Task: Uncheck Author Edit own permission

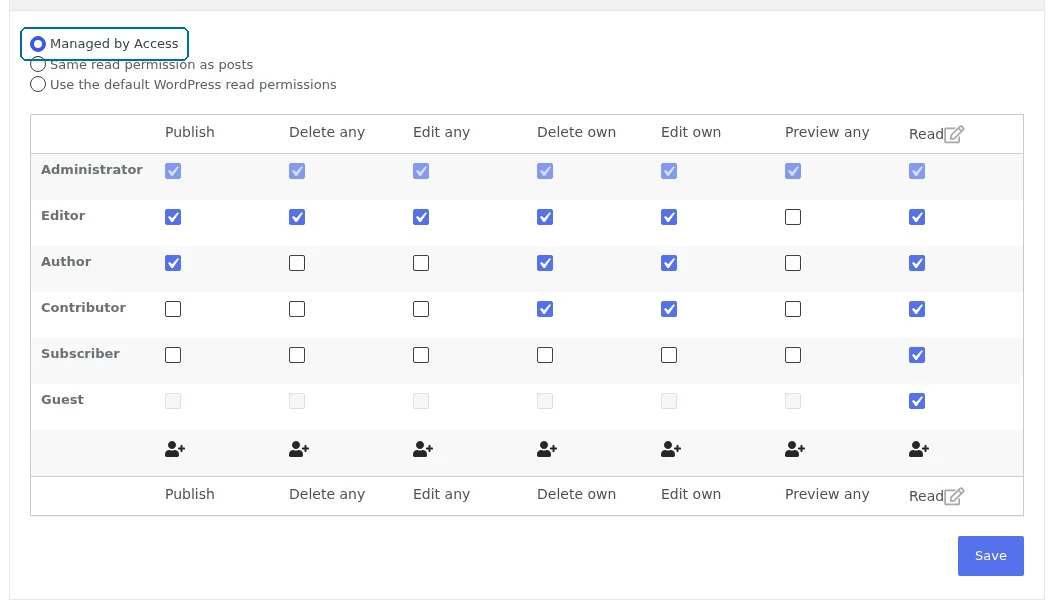Action: point(669,263)
